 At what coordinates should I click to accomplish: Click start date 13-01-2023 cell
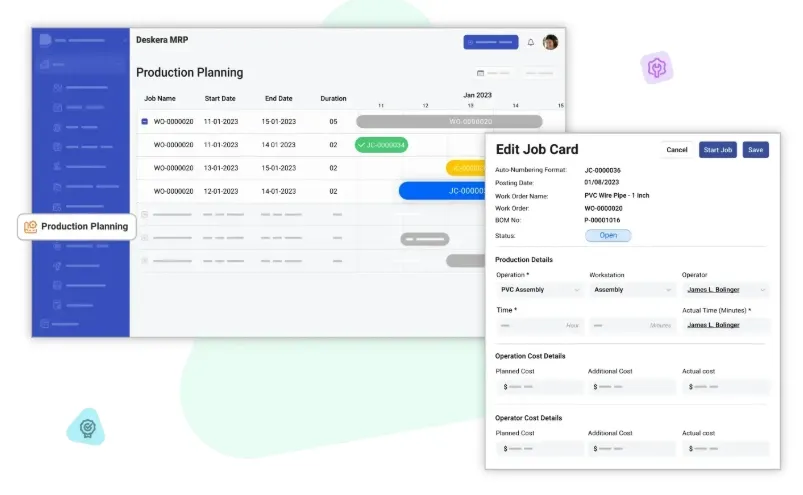(221, 168)
